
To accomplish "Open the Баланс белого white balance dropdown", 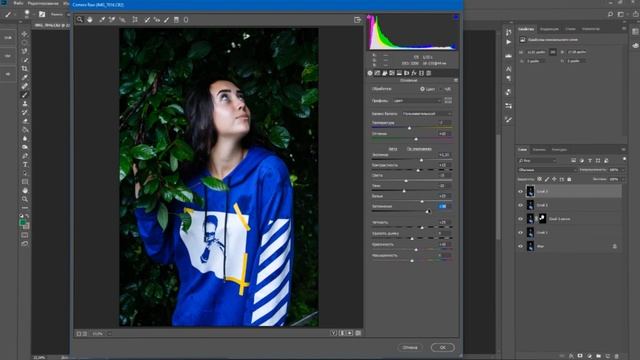I will pos(426,113).
